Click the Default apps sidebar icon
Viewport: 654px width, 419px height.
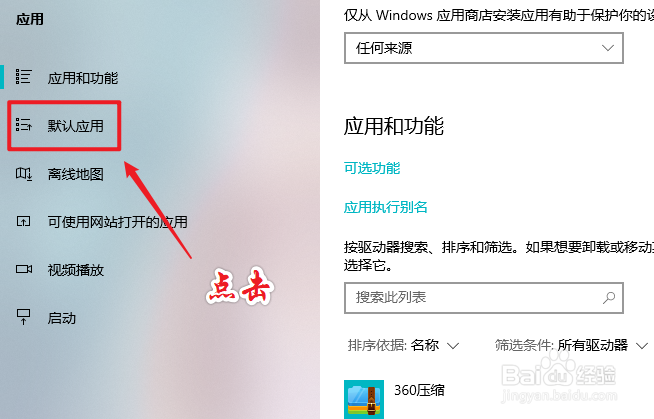[x=23, y=125]
